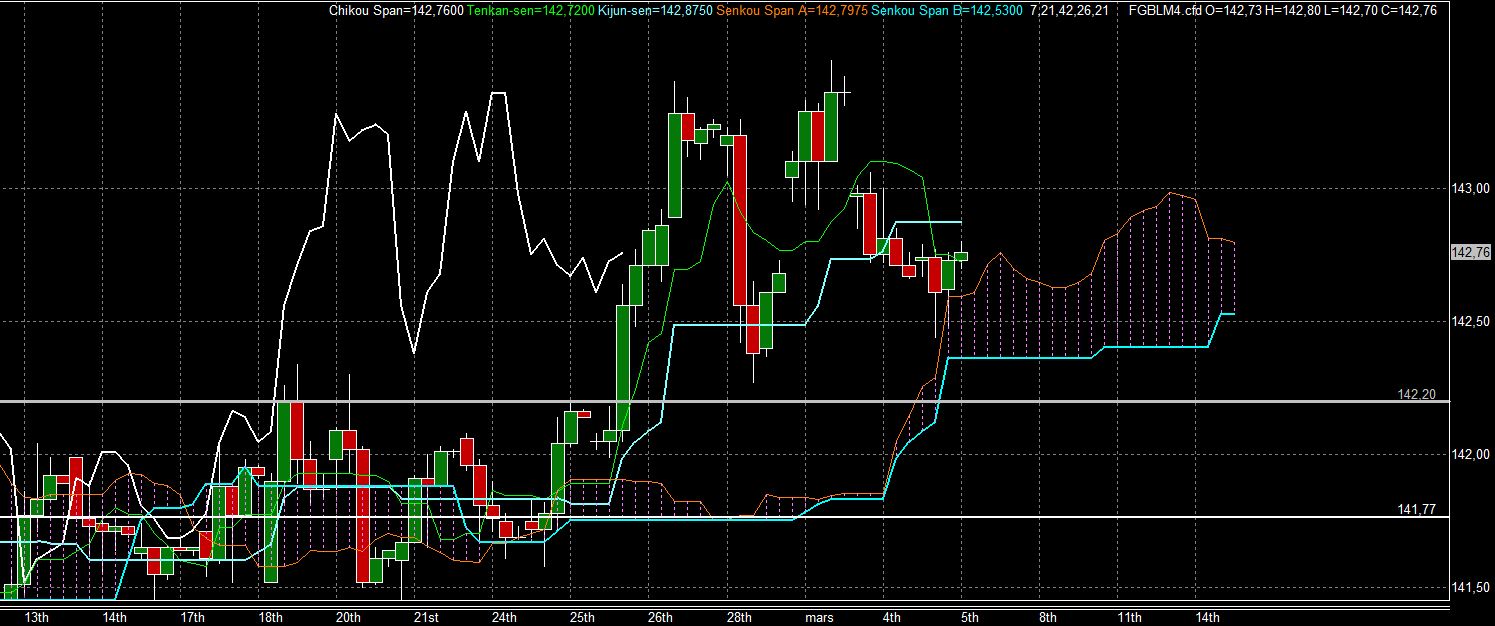Select the 142,20 horizontal line label
The image size is (1495, 626).
(1416, 395)
